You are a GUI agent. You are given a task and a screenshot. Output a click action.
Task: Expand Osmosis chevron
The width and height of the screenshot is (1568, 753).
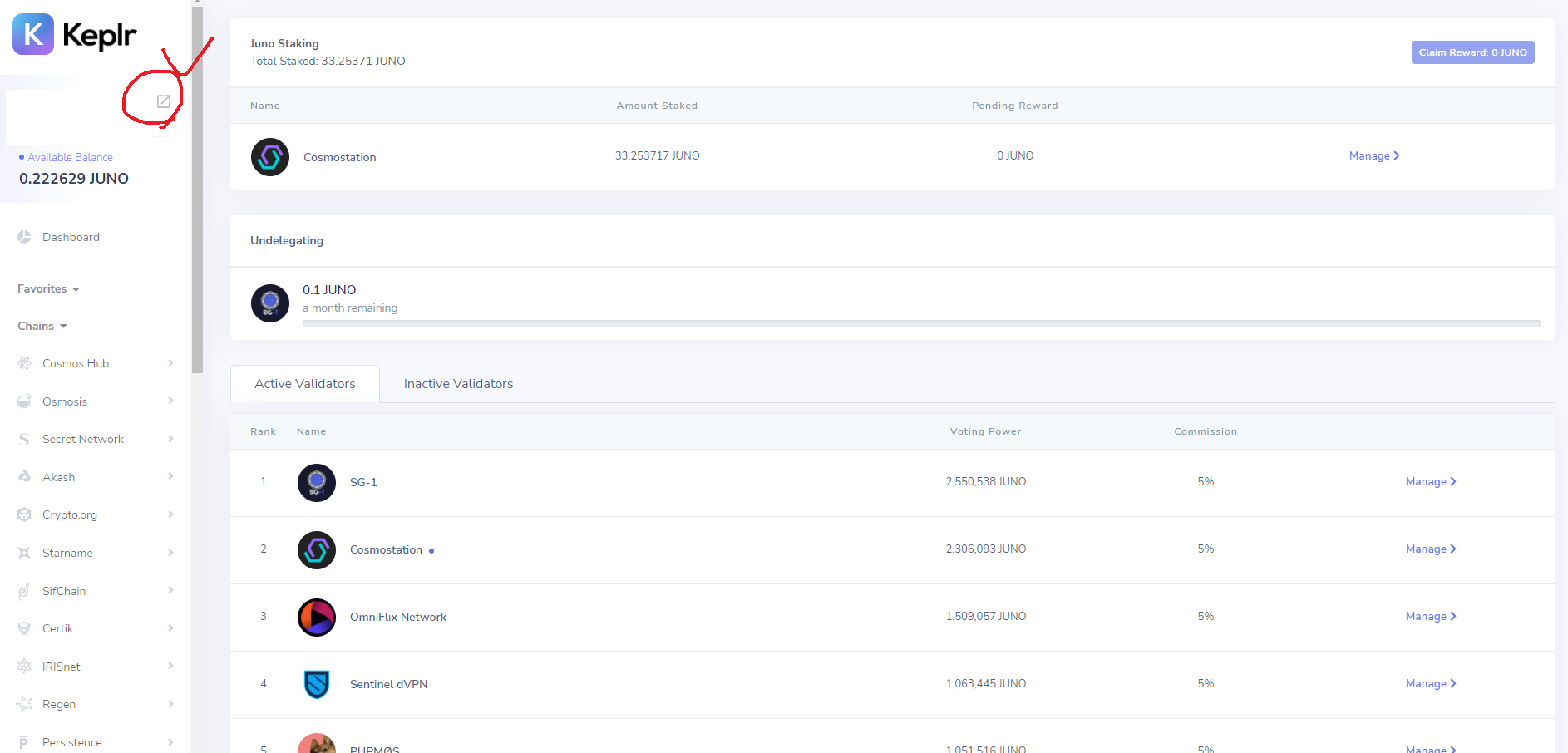coord(170,401)
